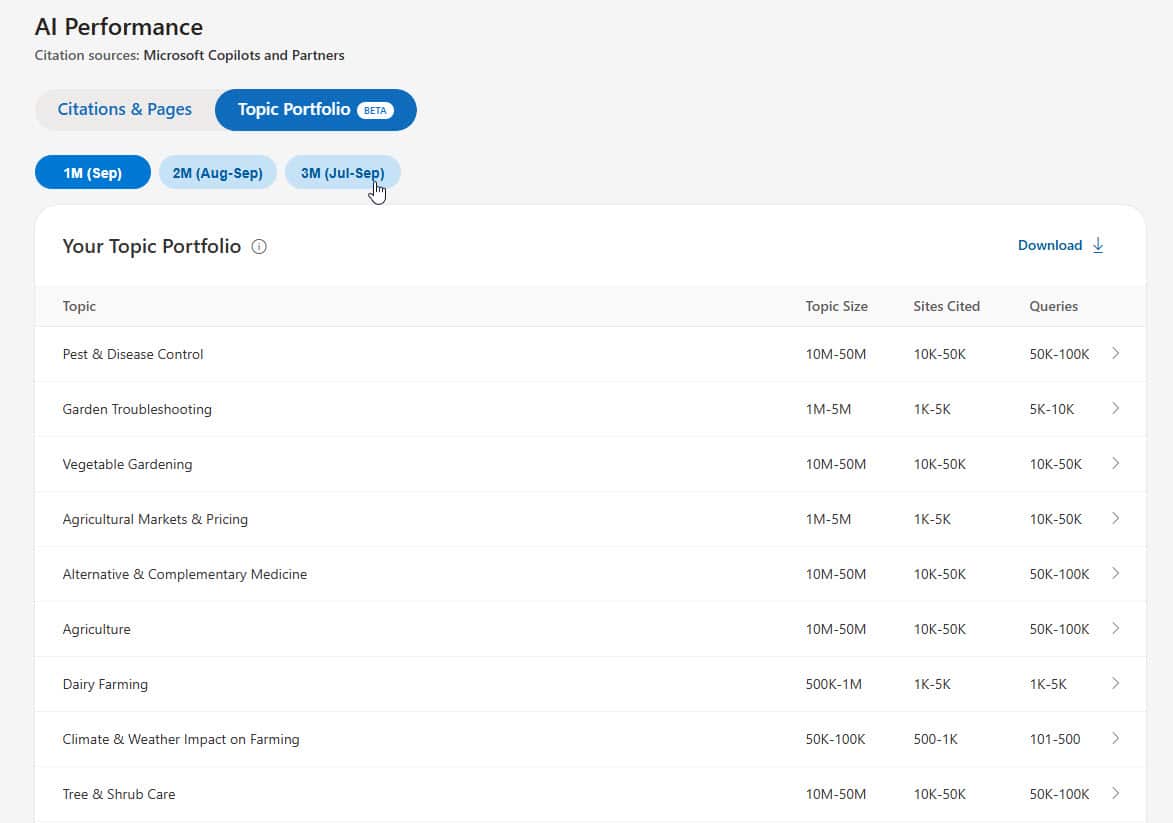1173x823 pixels.
Task: Click the Queries column header
Action: [1053, 306]
